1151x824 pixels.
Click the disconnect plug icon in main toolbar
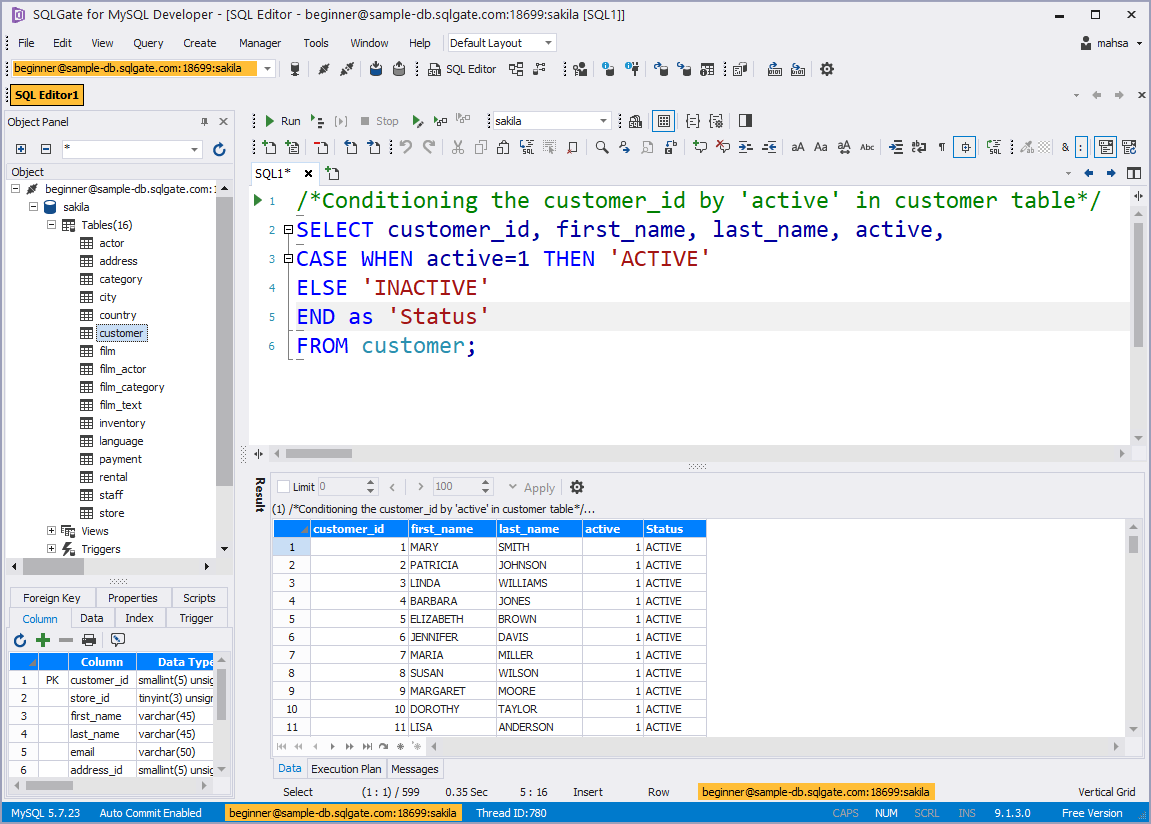pos(347,69)
